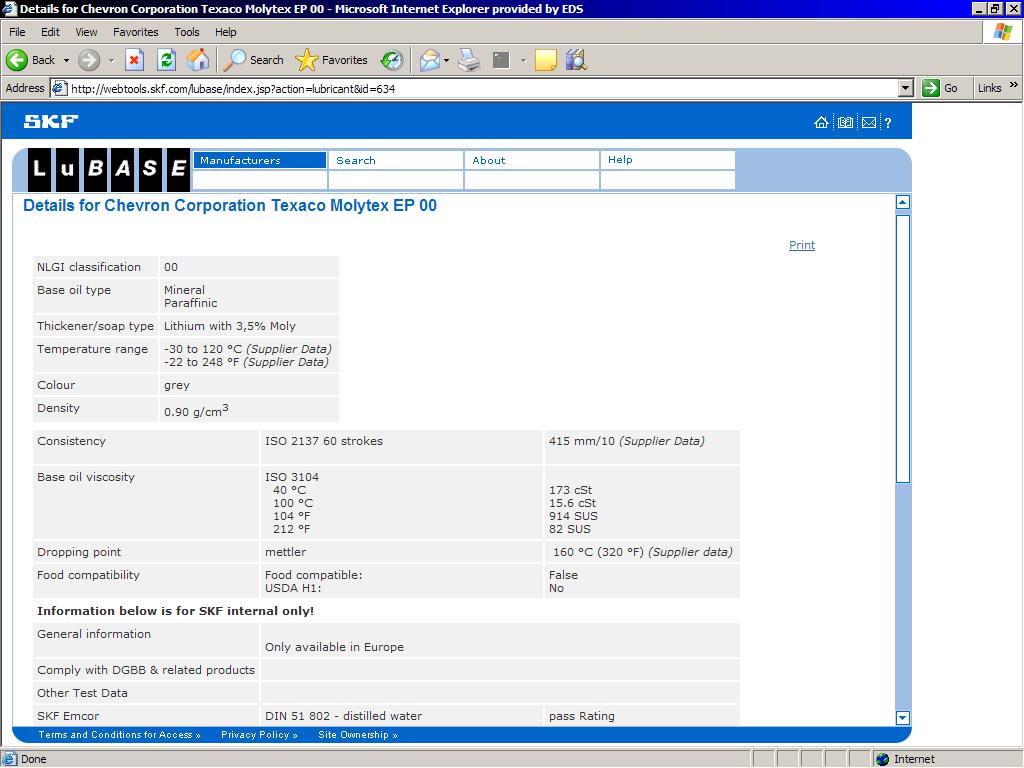Click in the Address URL field
The width and height of the screenshot is (1024, 768).
pyautogui.click(x=480, y=88)
